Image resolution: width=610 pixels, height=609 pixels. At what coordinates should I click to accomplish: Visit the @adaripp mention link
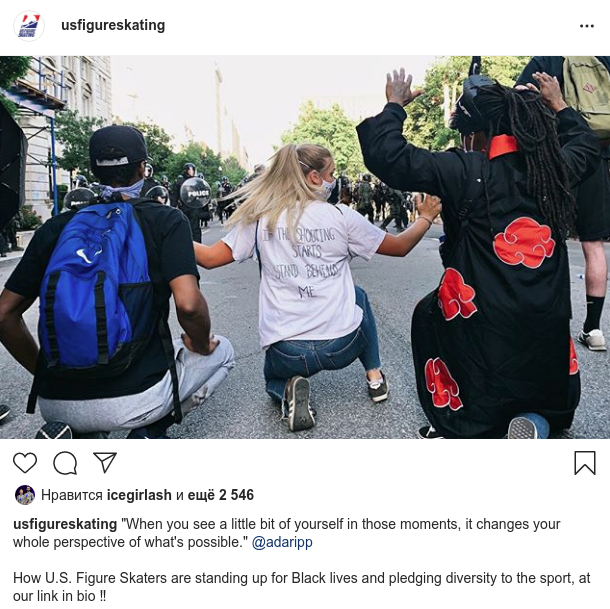pyautogui.click(x=282, y=542)
